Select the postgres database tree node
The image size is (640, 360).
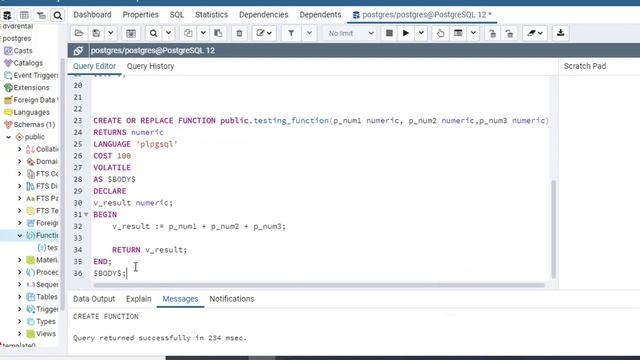point(17,38)
